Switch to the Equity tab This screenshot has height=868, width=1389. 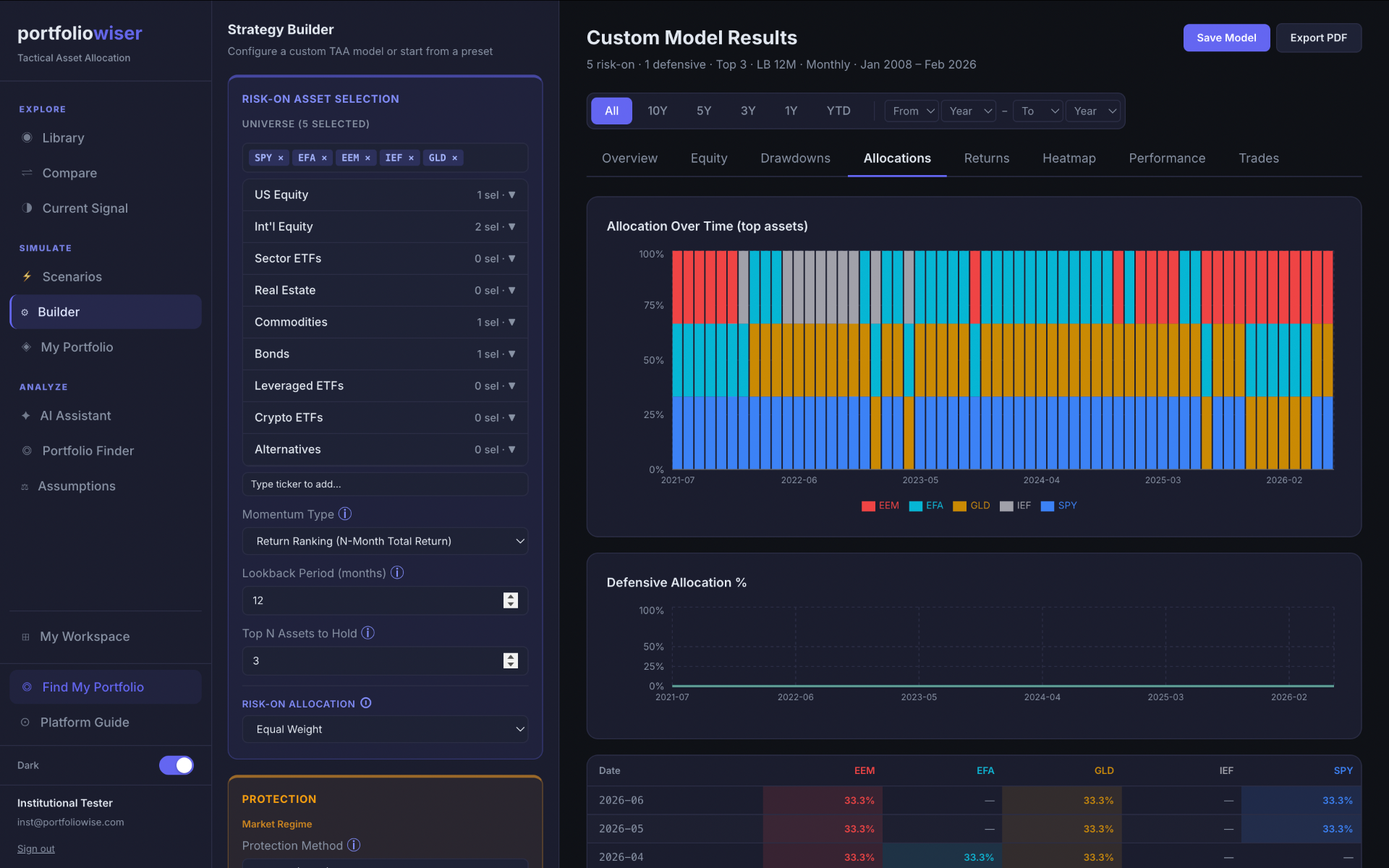tap(709, 158)
